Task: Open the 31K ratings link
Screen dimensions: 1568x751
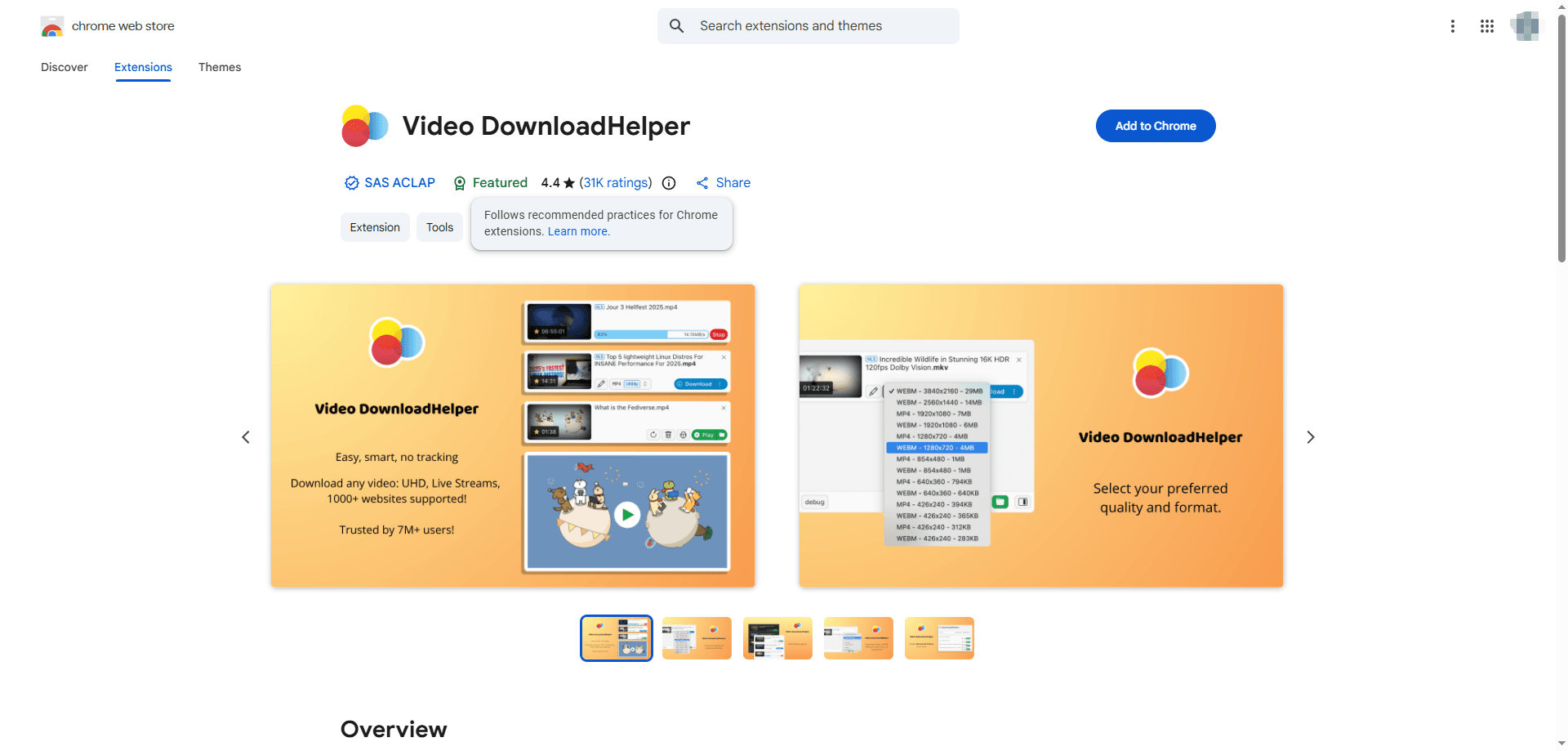Action: tap(616, 183)
